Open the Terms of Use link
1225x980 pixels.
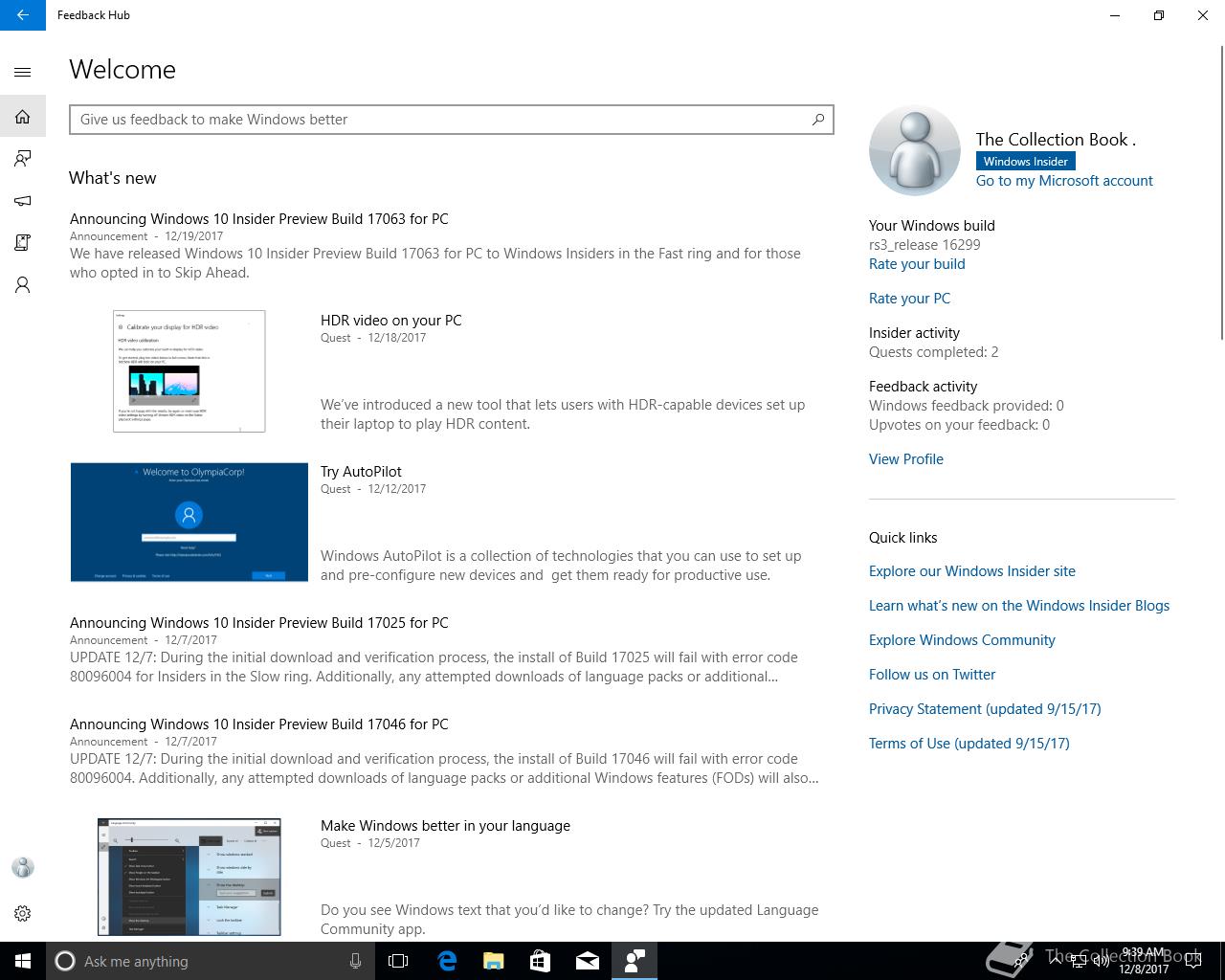(969, 744)
